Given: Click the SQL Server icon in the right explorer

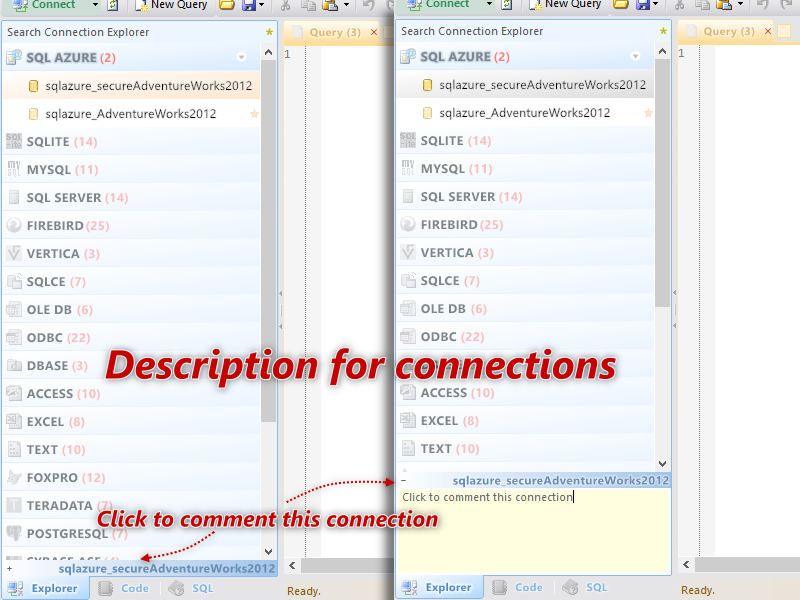Looking at the screenshot, I should point(408,196).
